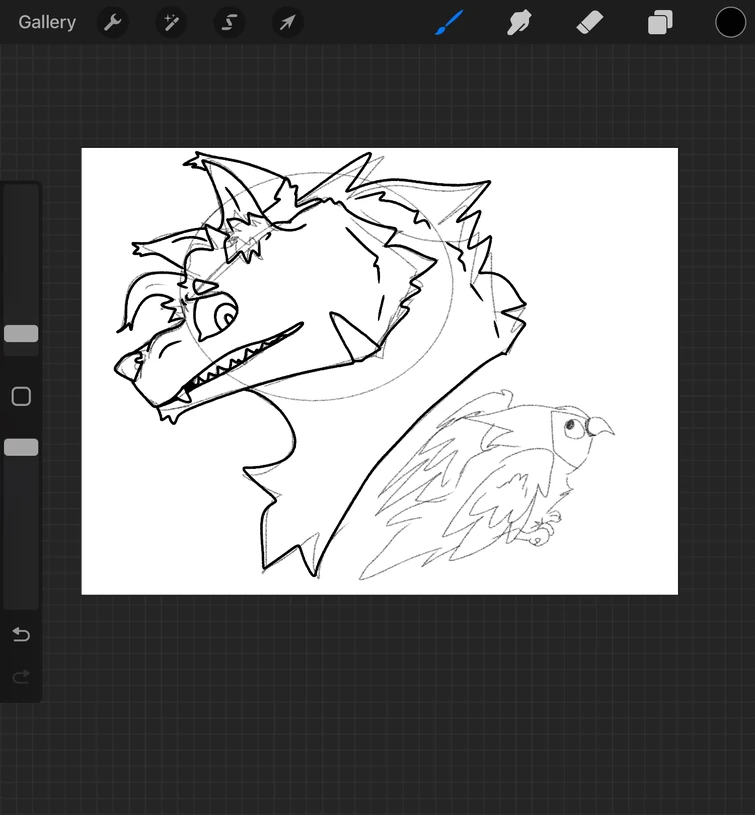Tap the brush opacity slider handle

pyautogui.click(x=21, y=447)
